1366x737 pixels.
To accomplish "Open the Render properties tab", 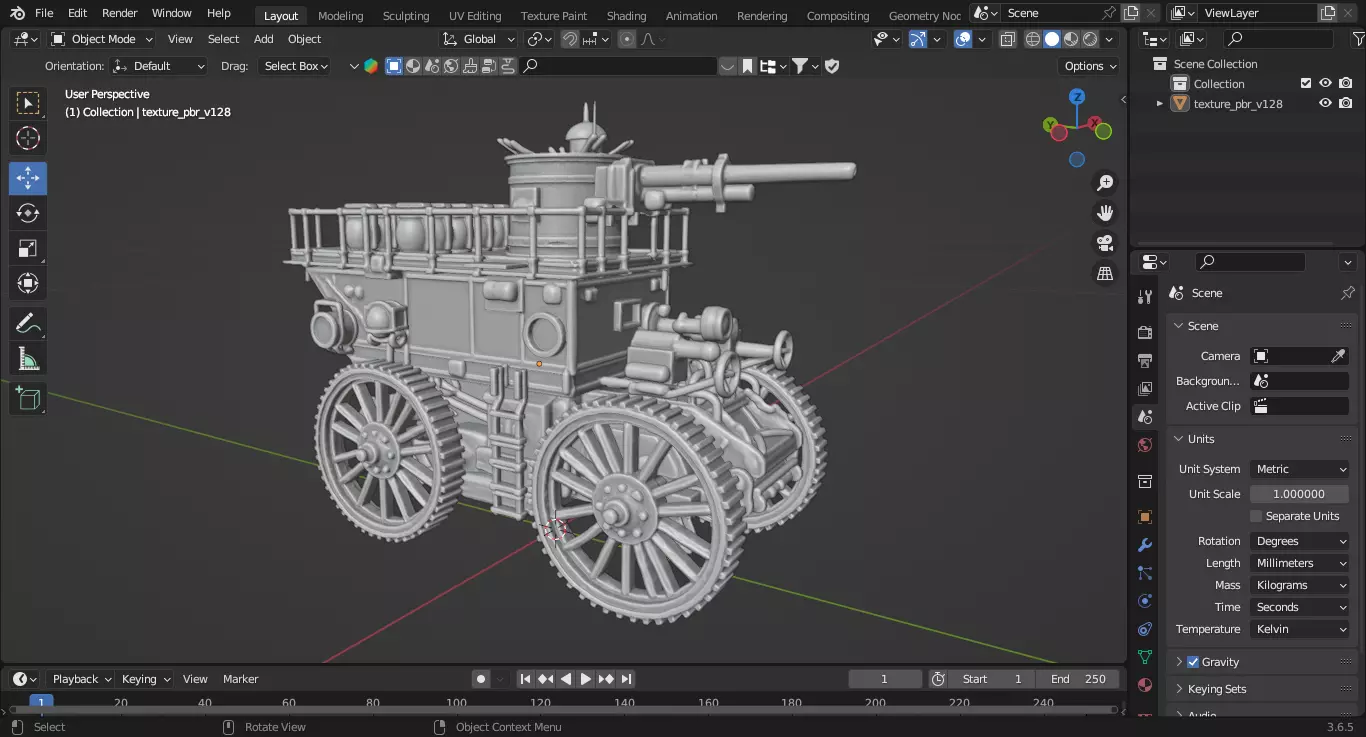I will coord(1145,332).
